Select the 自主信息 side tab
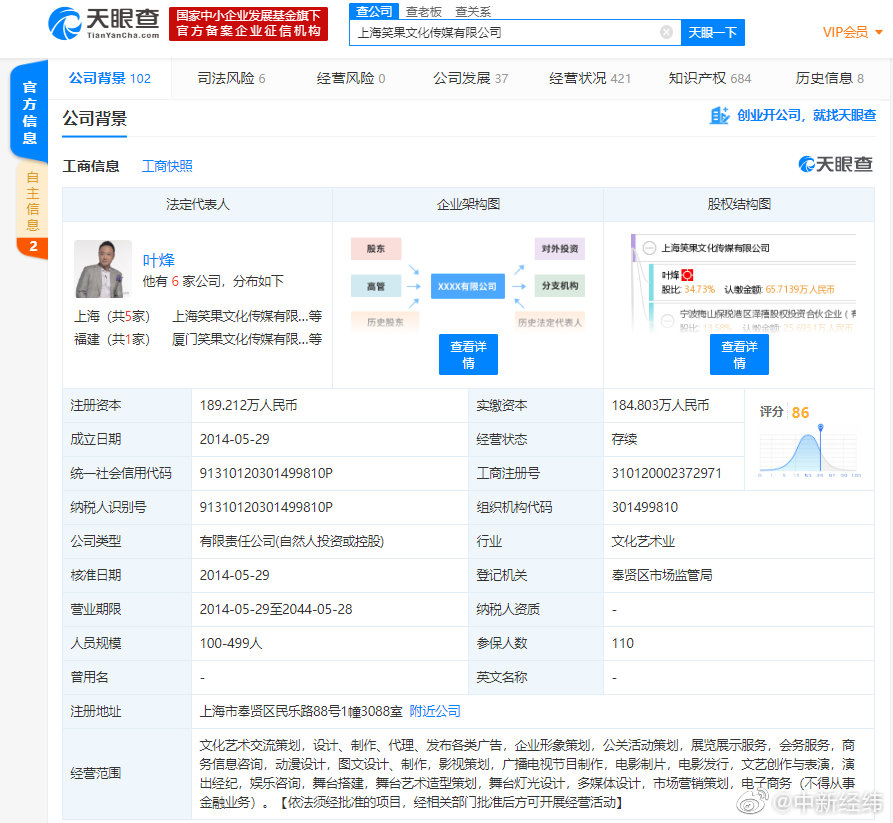Image resolution: width=893 pixels, height=823 pixels. [x=32, y=201]
